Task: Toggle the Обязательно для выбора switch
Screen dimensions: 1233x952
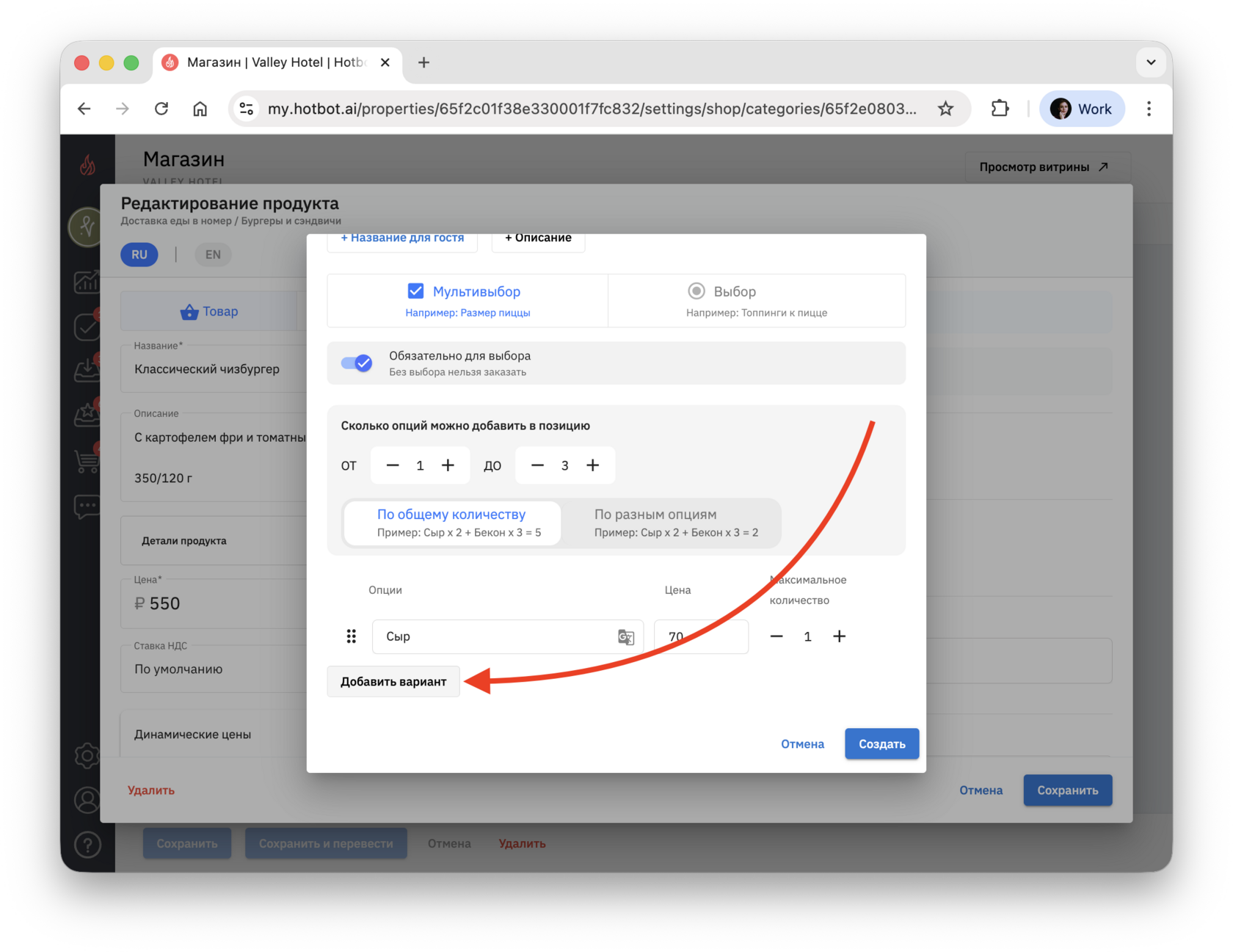Action: 357,363
